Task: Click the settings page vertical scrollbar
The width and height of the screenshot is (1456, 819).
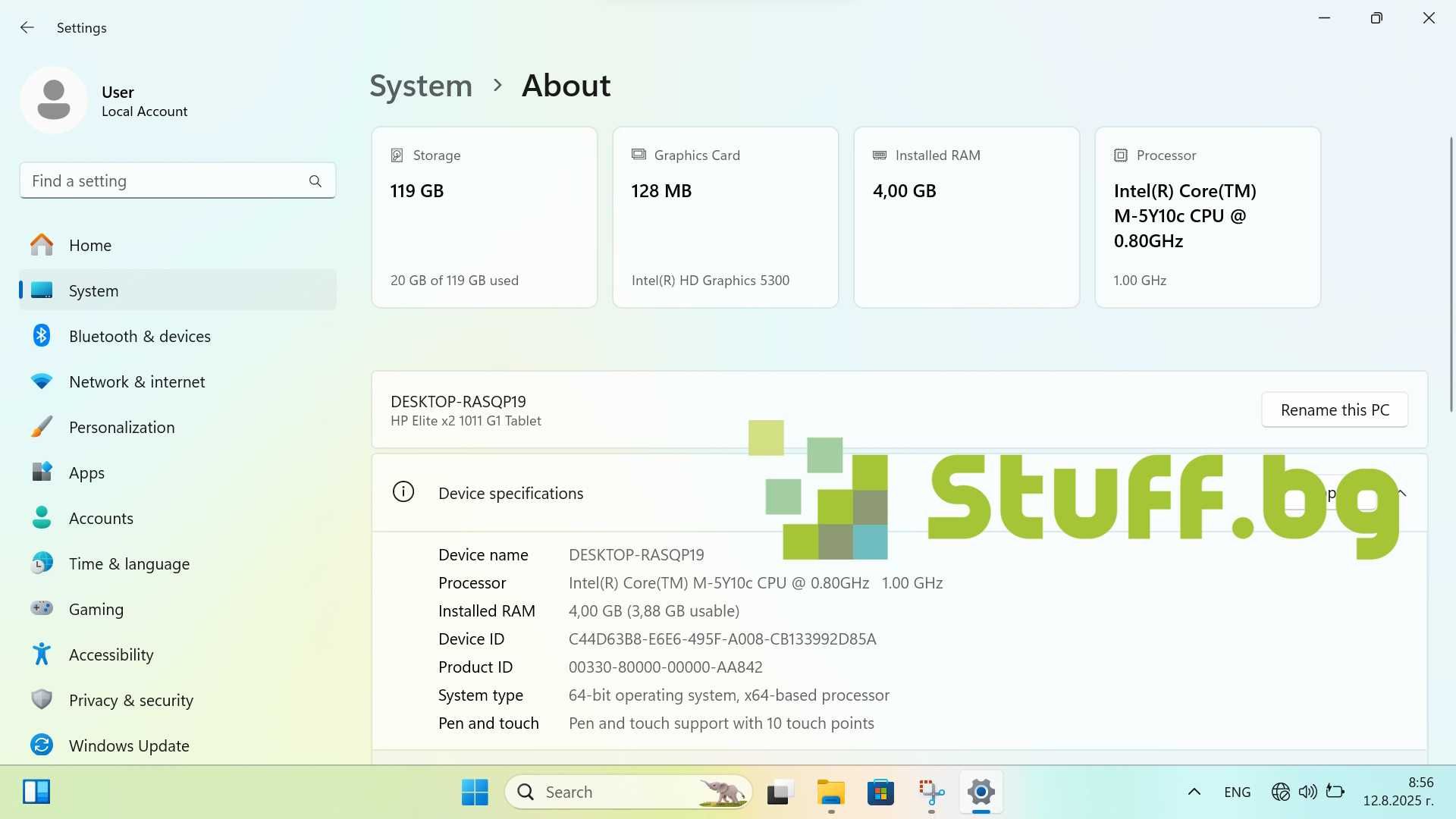Action: pos(1451,275)
